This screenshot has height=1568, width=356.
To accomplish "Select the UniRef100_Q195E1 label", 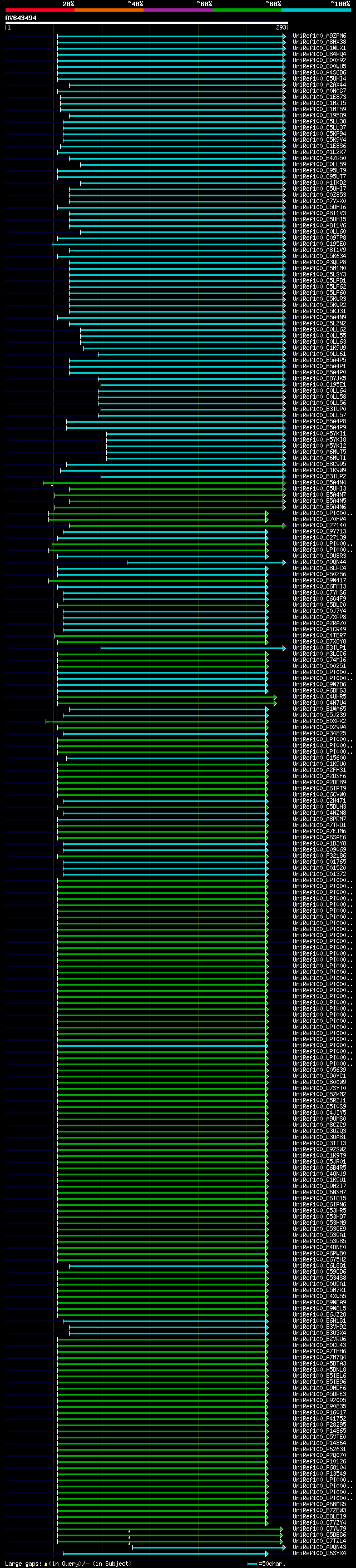I will 319,385.
